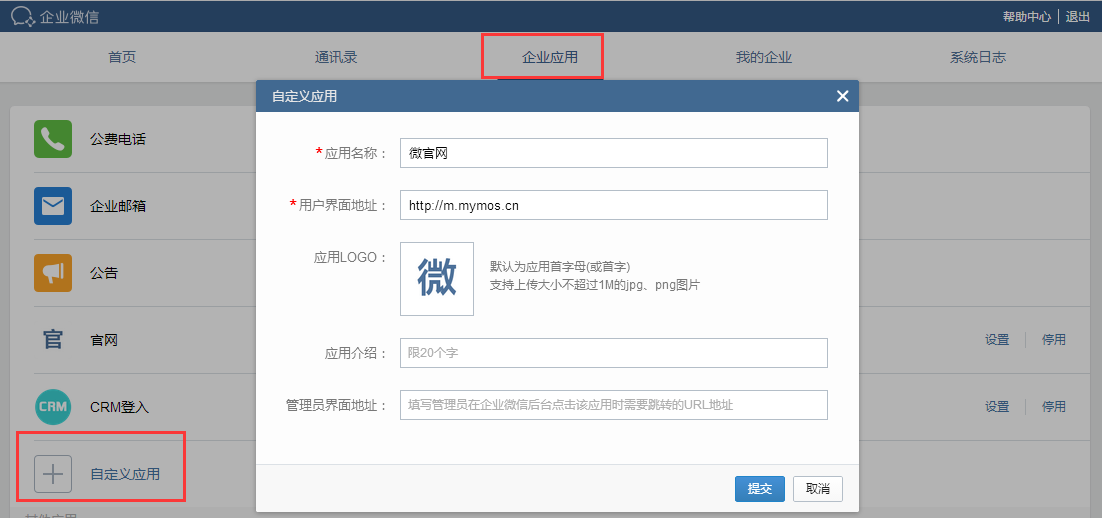Click the orange 公告 megaphone icon
Image resolution: width=1102 pixels, height=518 pixels.
tap(53, 272)
